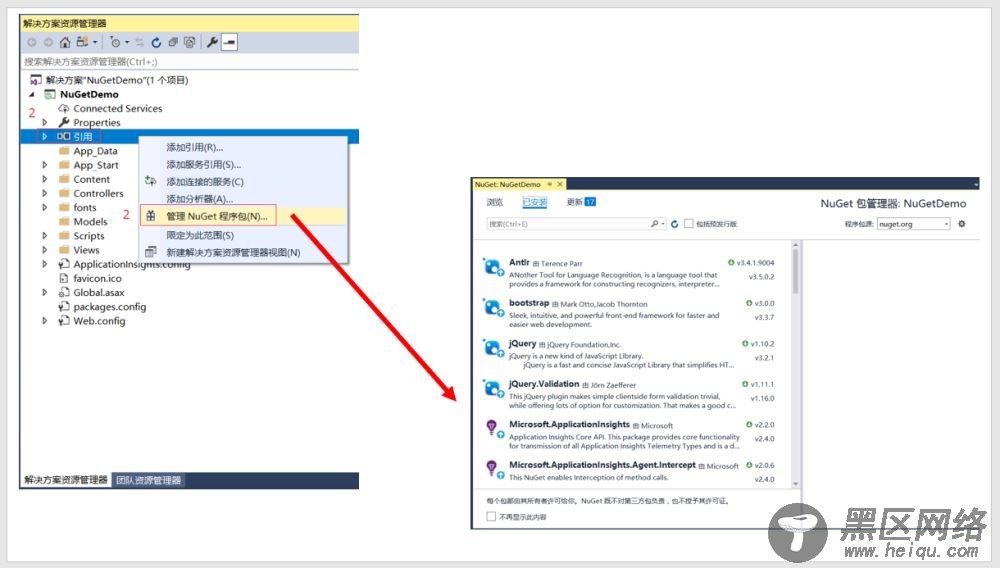This screenshot has width=1000, height=568.
Task: Click the connected service icon in context menu
Action: 151,181
